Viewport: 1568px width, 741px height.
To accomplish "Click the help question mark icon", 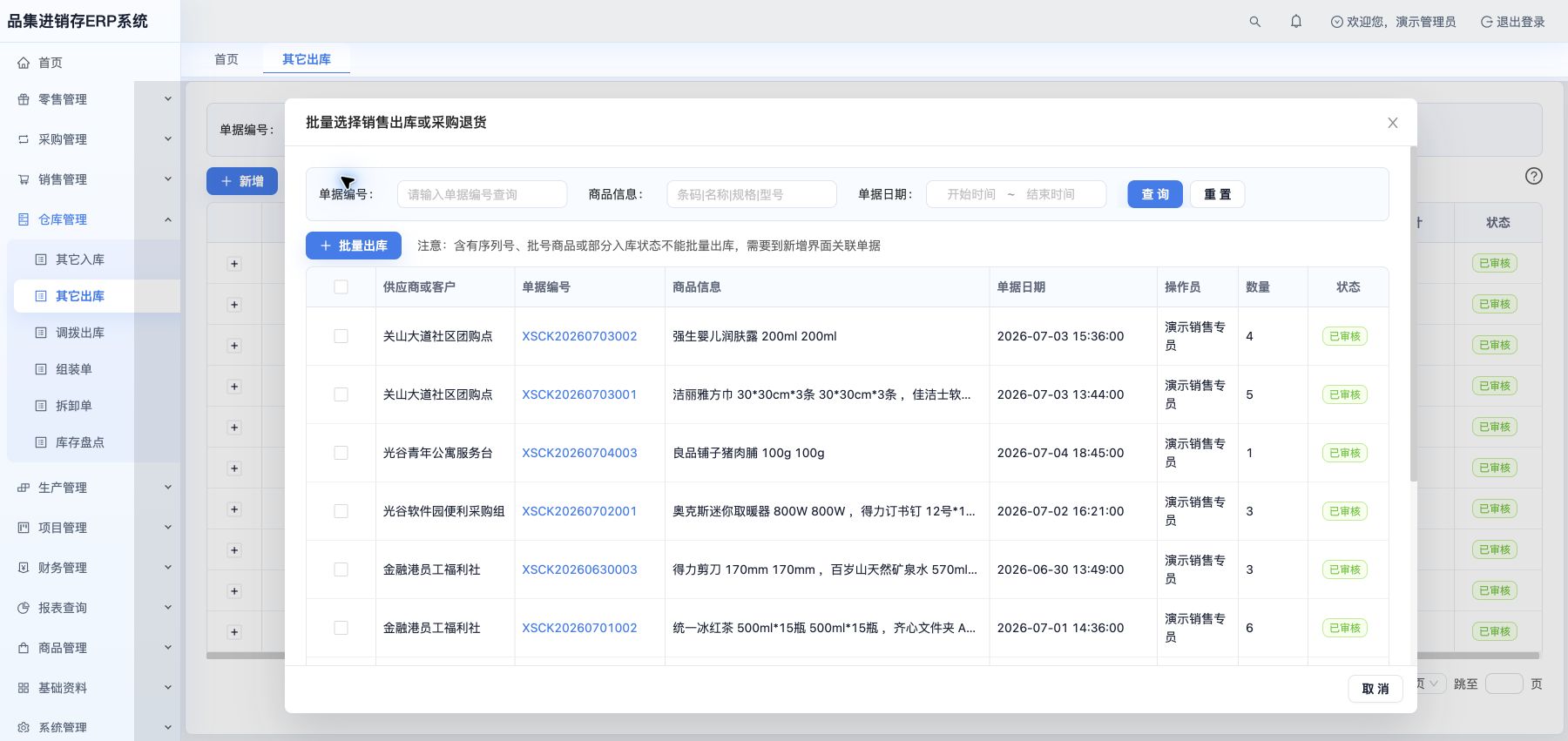I will pyautogui.click(x=1534, y=176).
